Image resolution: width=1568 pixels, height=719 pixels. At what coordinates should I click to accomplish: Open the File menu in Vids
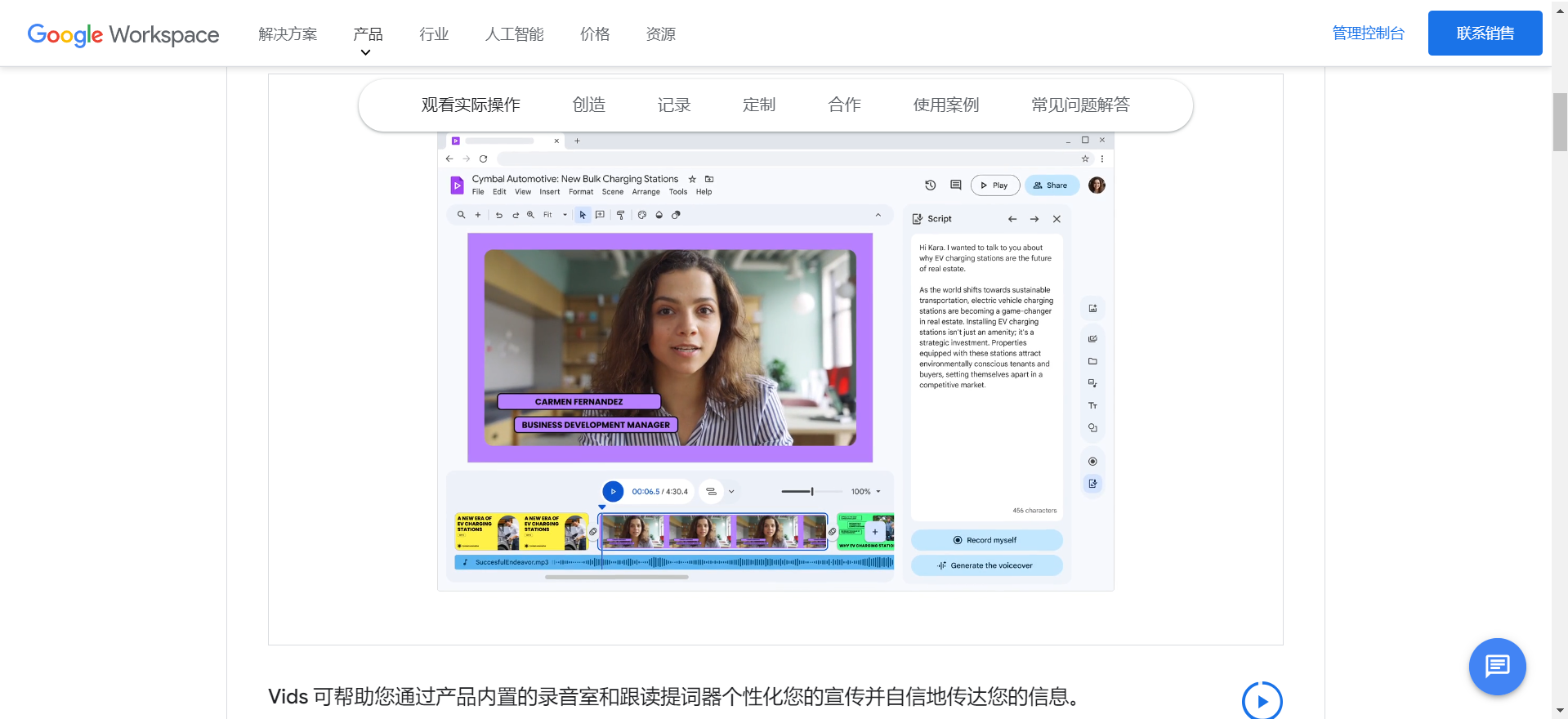tap(478, 192)
